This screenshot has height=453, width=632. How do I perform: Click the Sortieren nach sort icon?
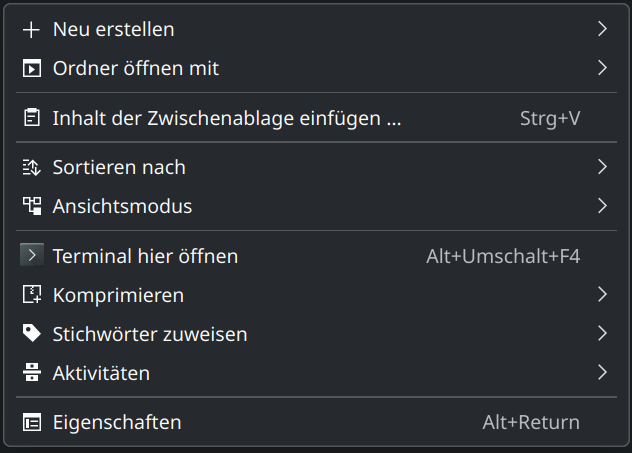[32, 167]
